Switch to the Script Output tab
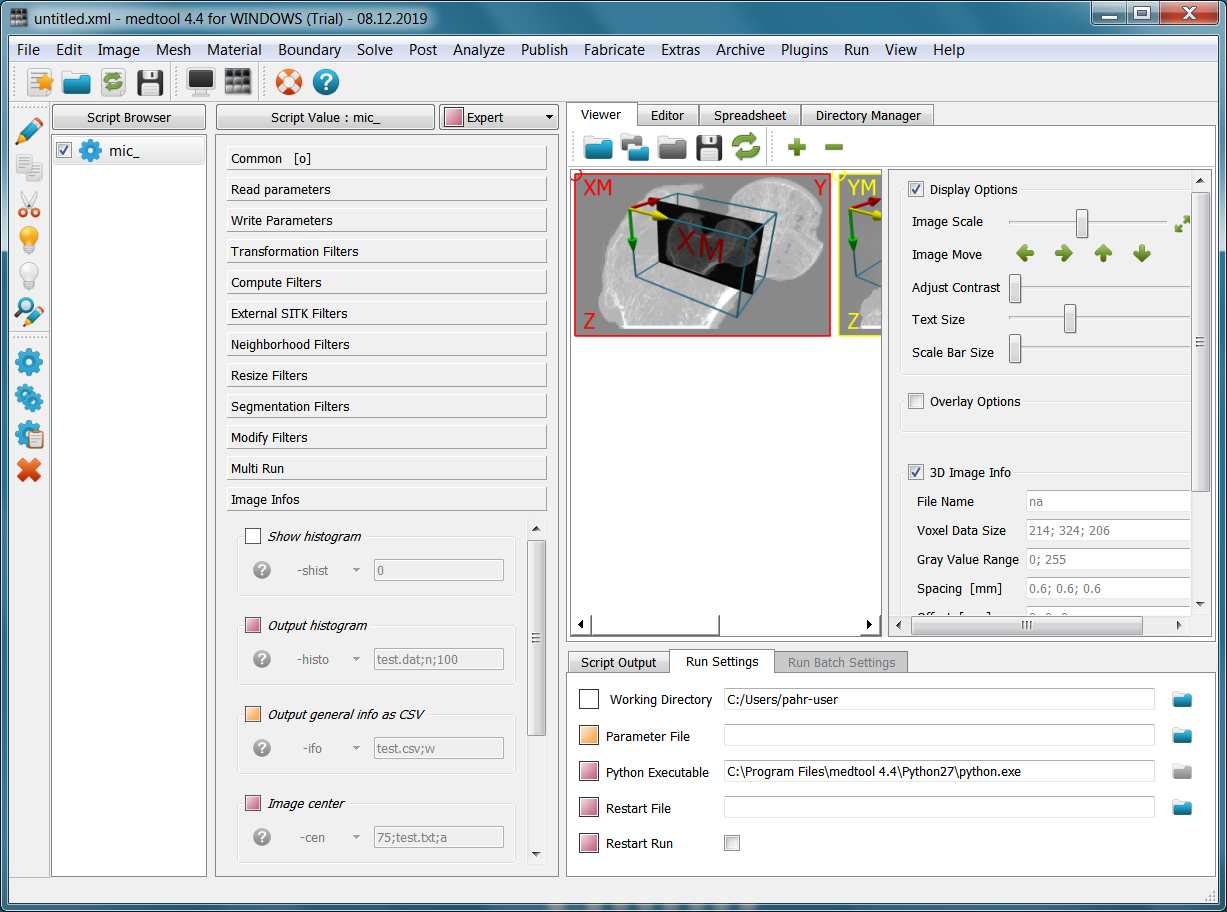Screen dimensions: 1227x912 click(619, 662)
